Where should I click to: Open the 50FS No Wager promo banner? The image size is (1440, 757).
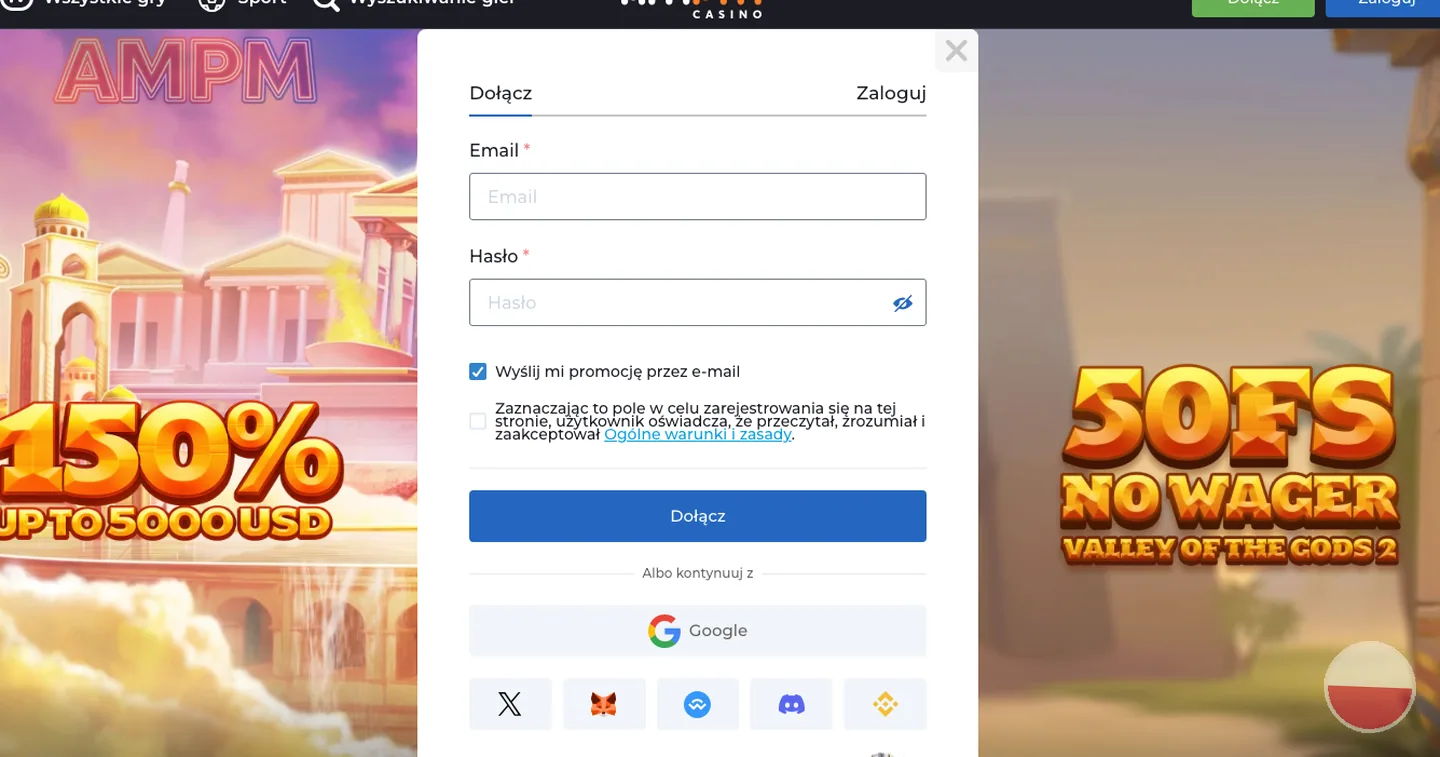(x=1229, y=465)
